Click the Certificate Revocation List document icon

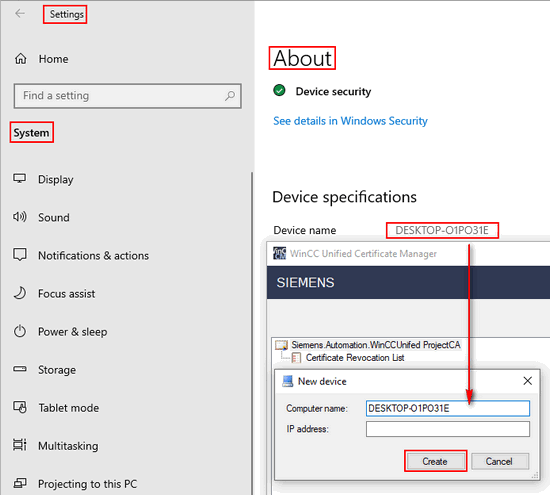[296, 358]
